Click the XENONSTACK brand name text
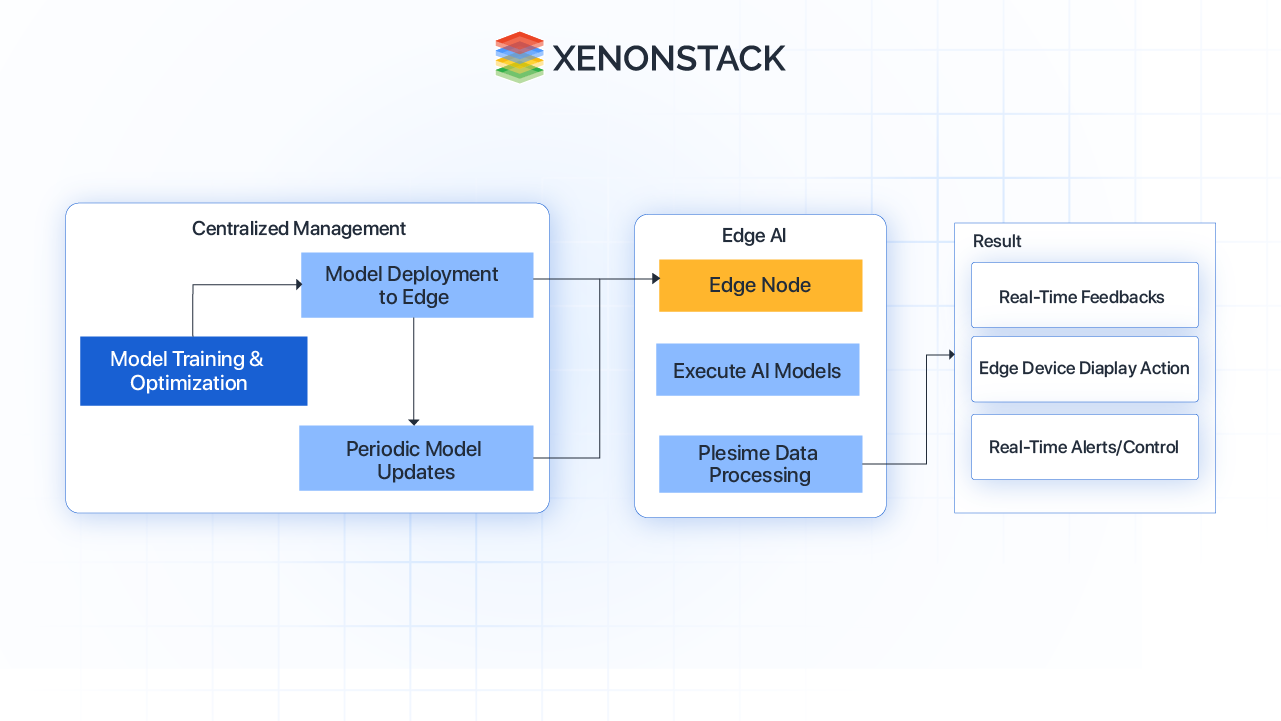This screenshot has height=721, width=1281. [x=668, y=58]
